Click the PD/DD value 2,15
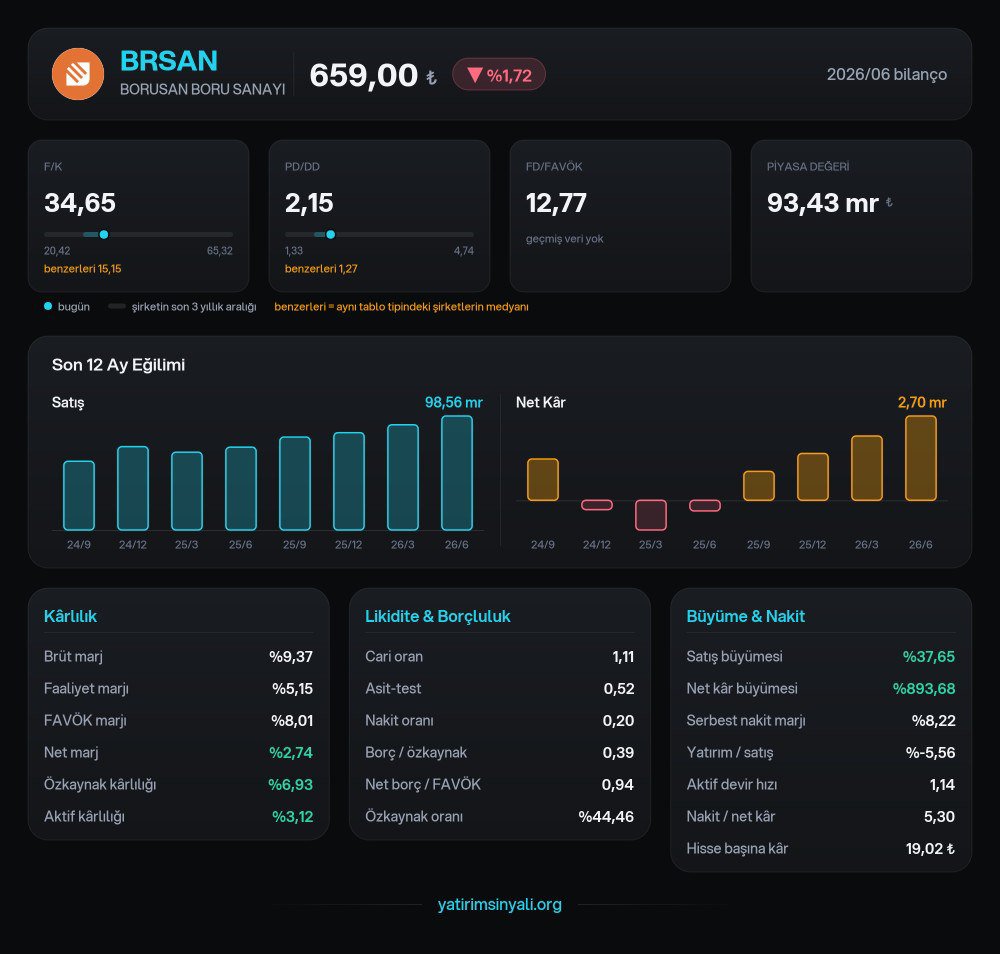Image resolution: width=1000 pixels, height=954 pixels. point(309,203)
